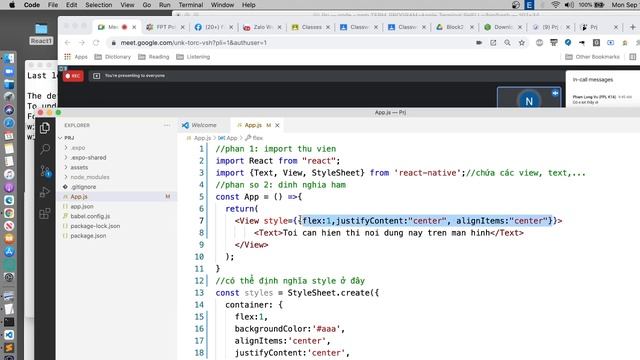Viewport: 640px width, 360px height.
Task: Open the Extensions view
Action: click(45, 213)
